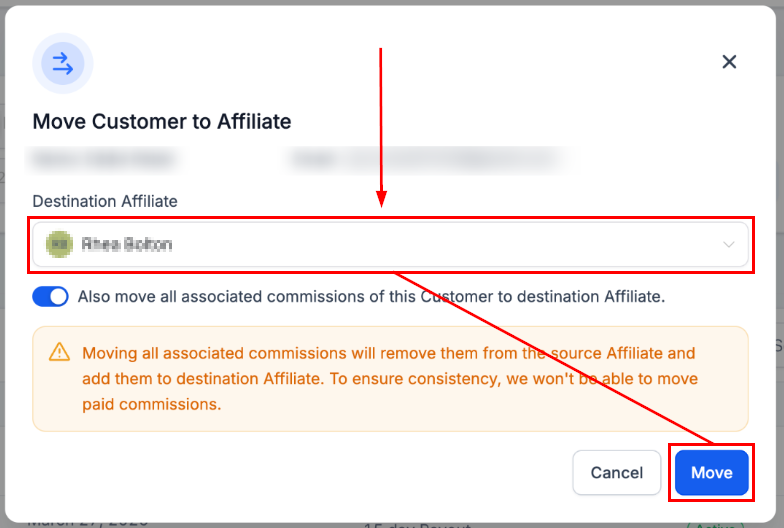The height and width of the screenshot is (528, 784).
Task: Click the blurred customer name under the heading
Action: [x=103, y=158]
